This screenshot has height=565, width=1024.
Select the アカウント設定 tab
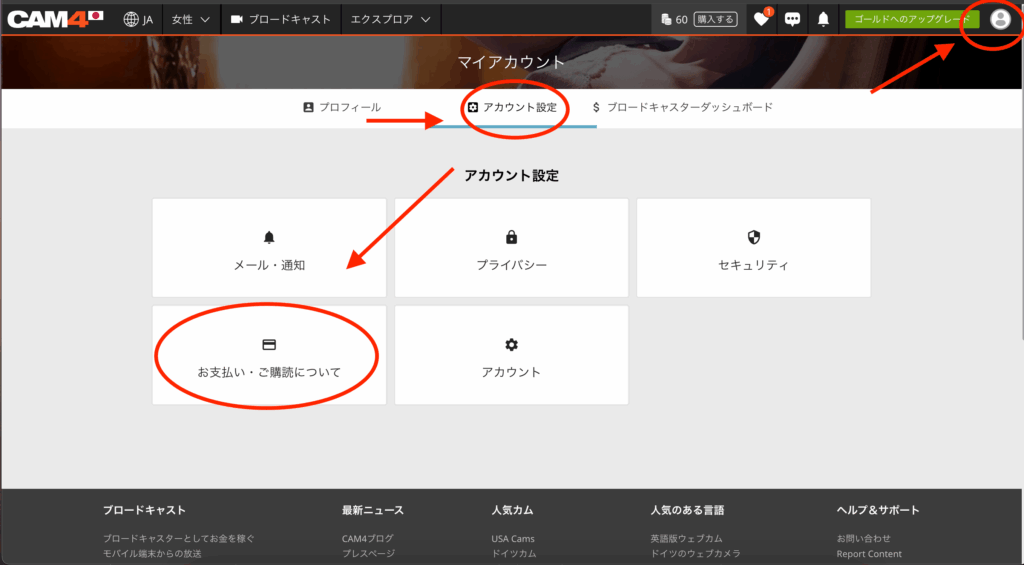[513, 107]
